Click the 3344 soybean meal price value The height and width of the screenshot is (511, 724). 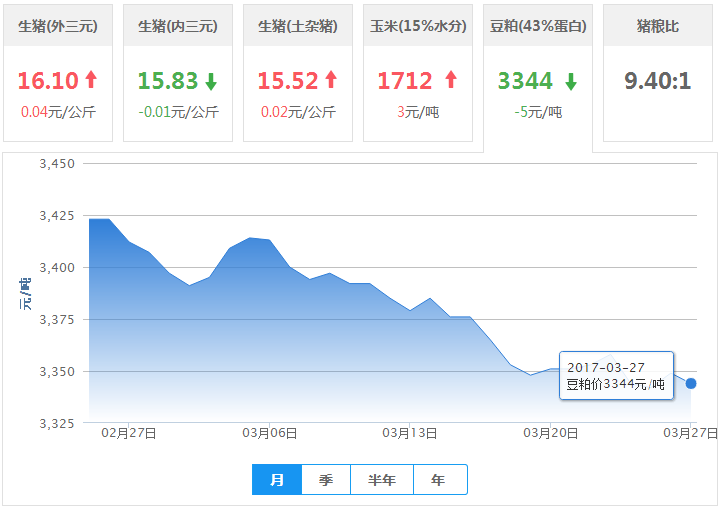coord(525,81)
